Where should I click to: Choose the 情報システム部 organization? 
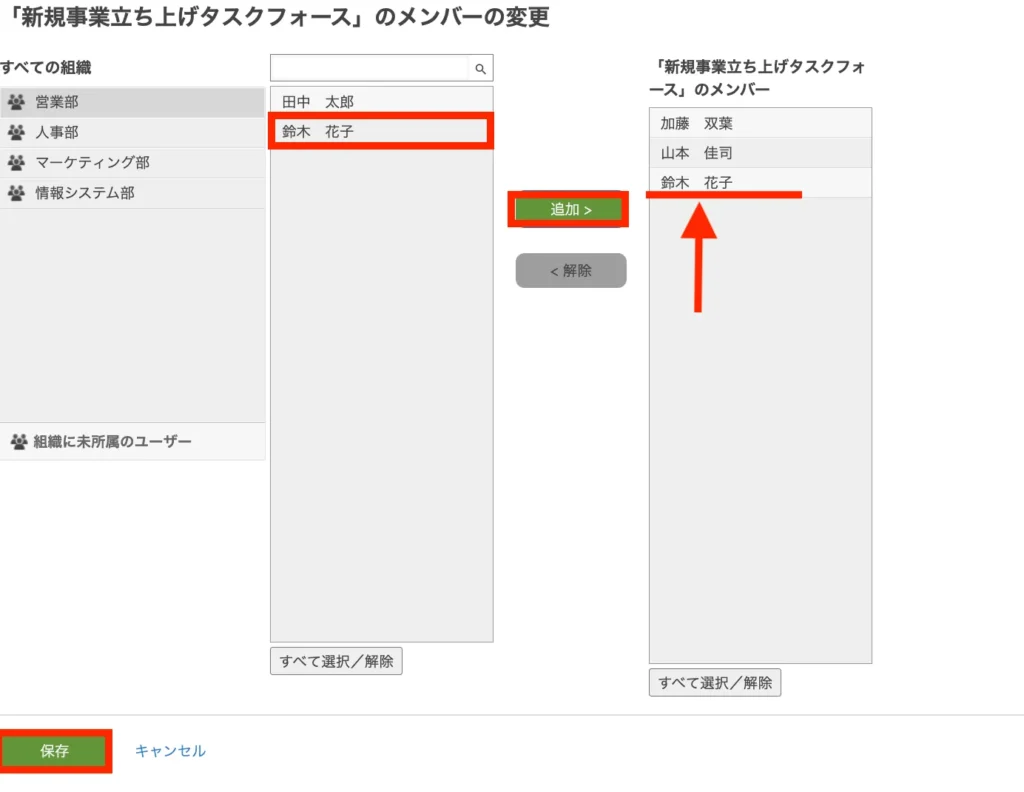133,193
